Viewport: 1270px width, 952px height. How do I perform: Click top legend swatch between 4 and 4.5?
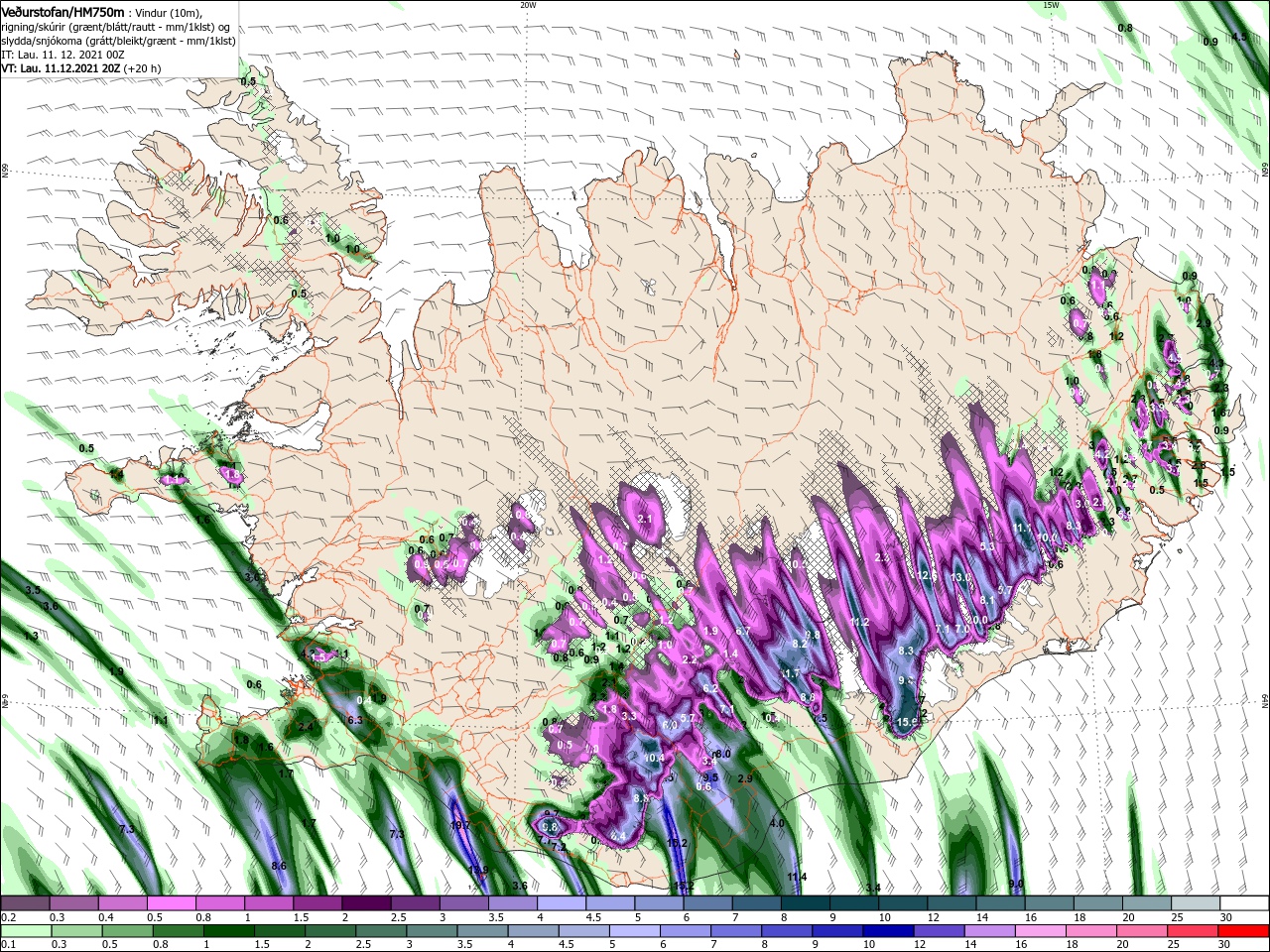(562, 903)
